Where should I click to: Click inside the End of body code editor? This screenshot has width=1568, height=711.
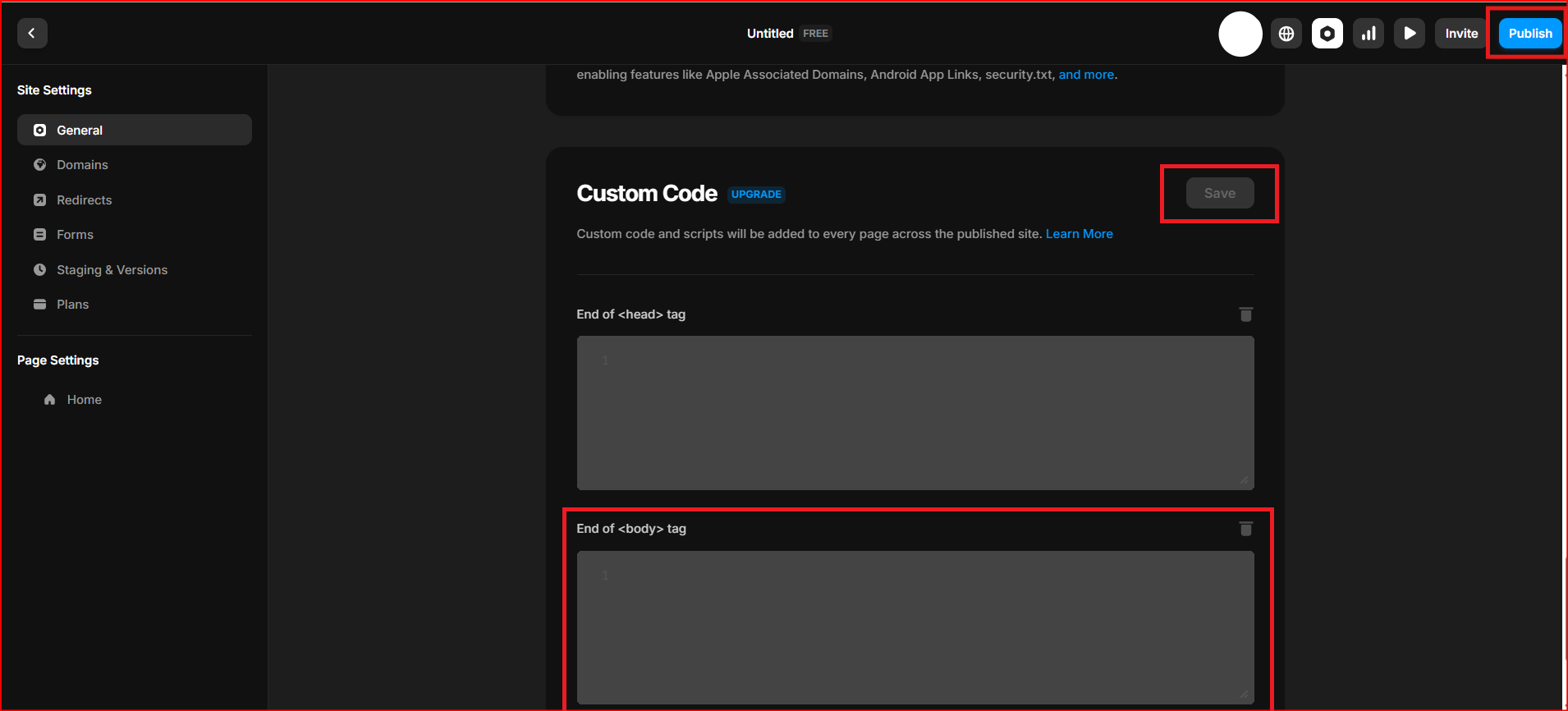(x=915, y=627)
